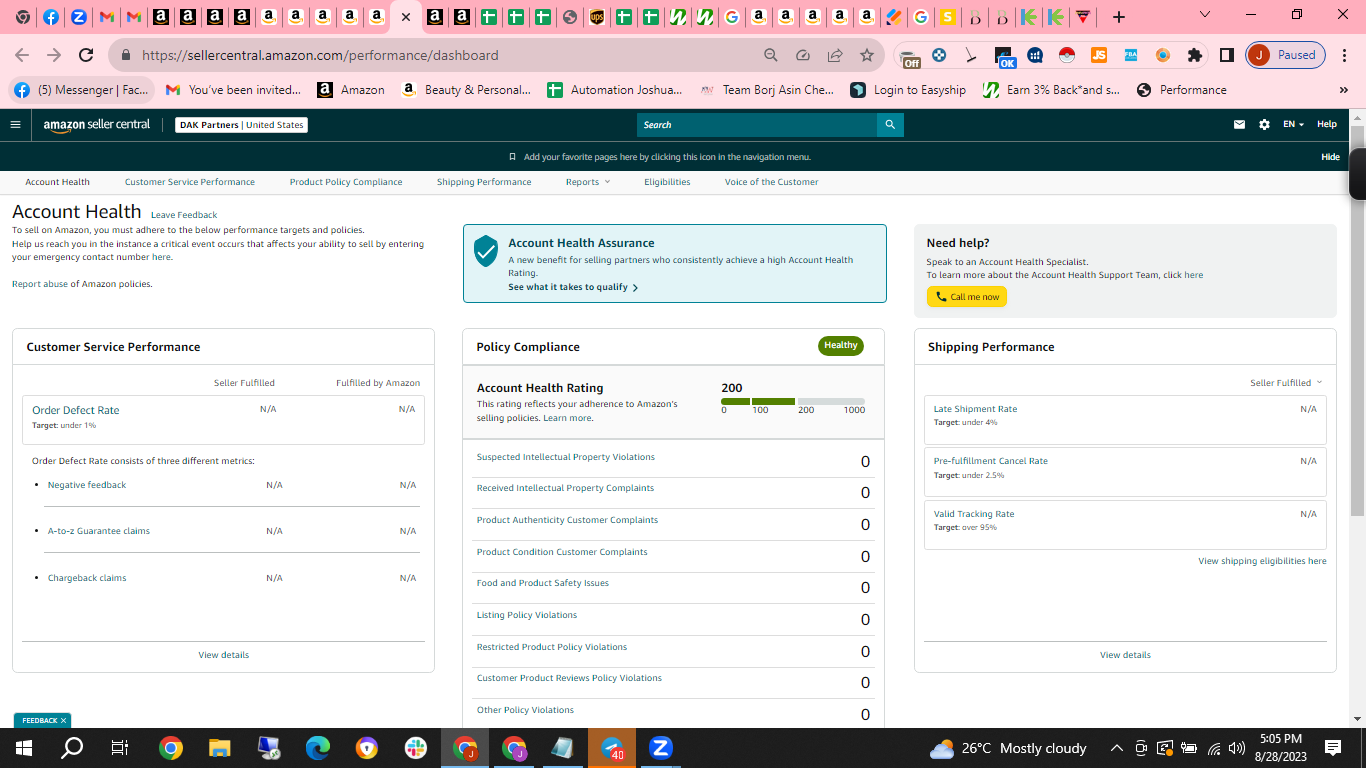Open Zoom app from the taskbar
1366x768 pixels.
pyautogui.click(x=660, y=748)
